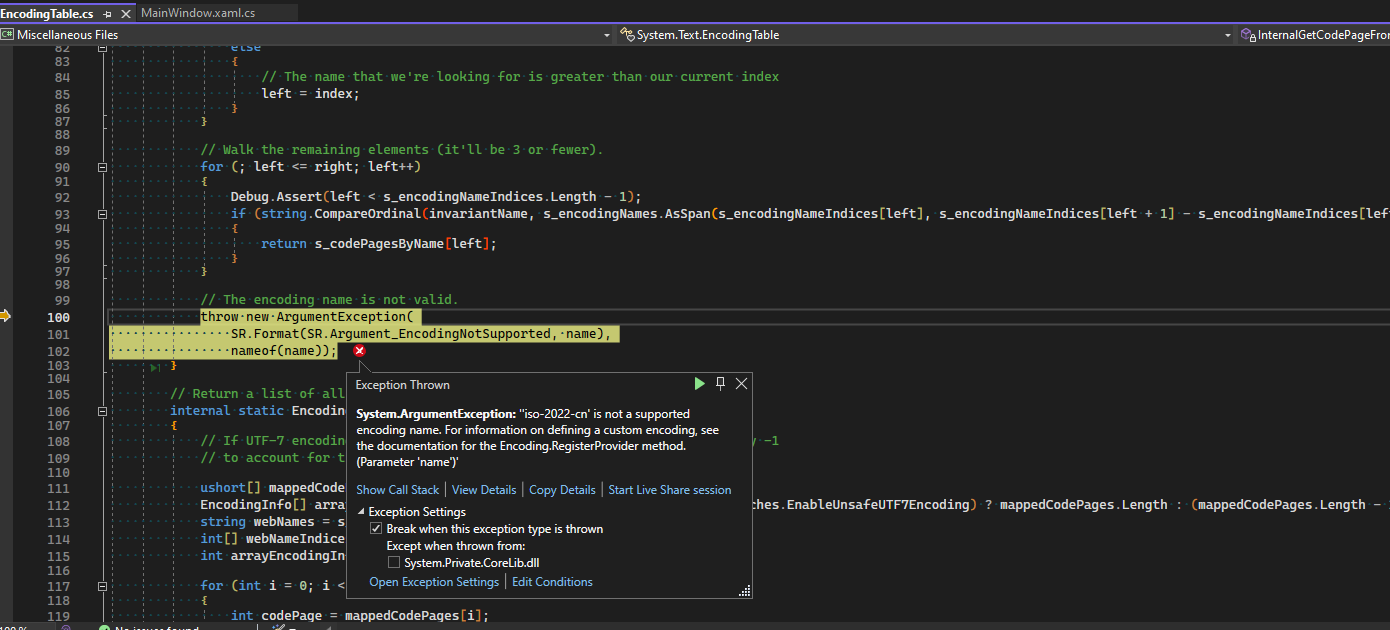Screen dimensions: 1390x630
Task: Open the System.Text.EncodingTable type dropdown arrow
Action: (1228, 35)
